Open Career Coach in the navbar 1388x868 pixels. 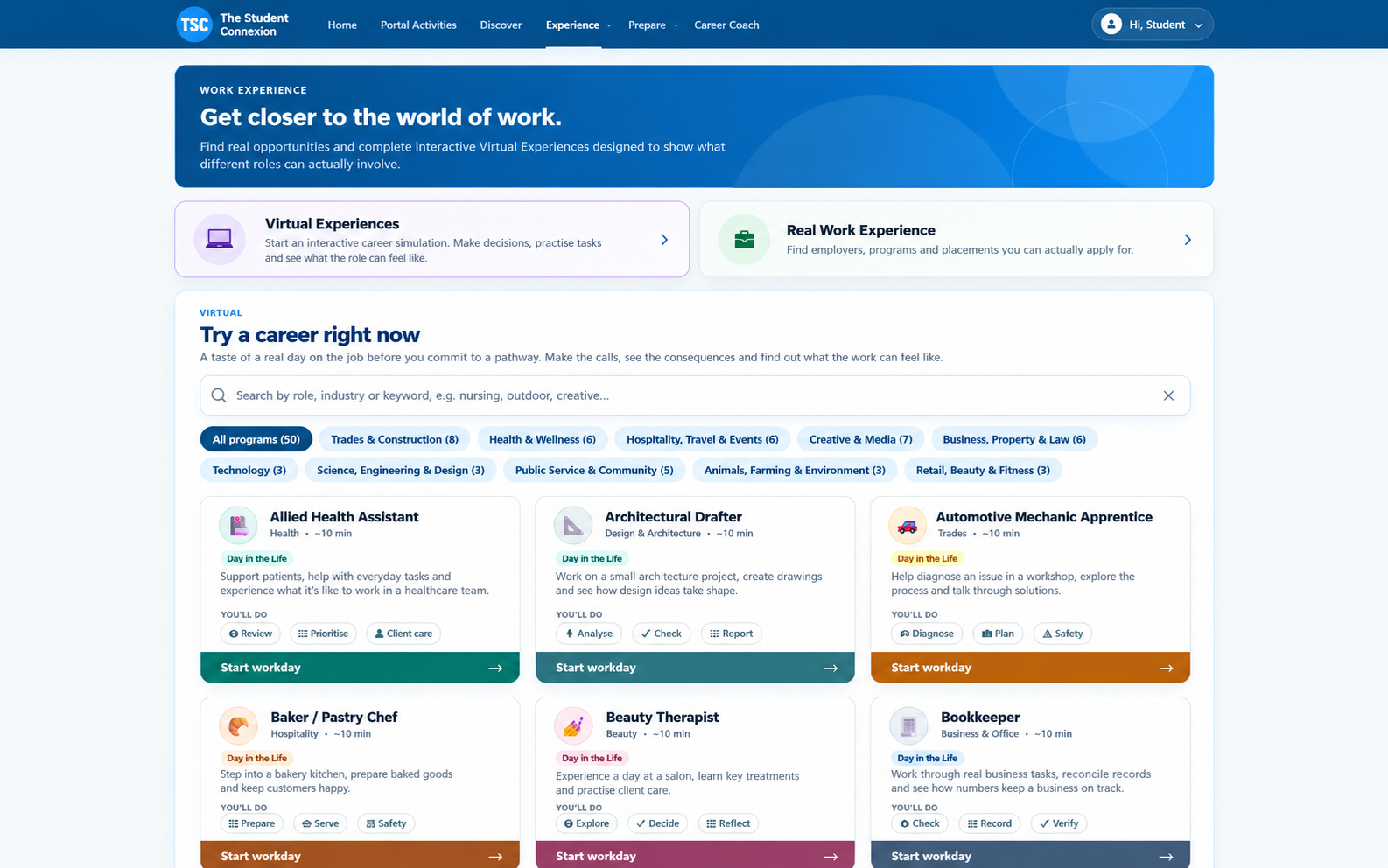[726, 24]
